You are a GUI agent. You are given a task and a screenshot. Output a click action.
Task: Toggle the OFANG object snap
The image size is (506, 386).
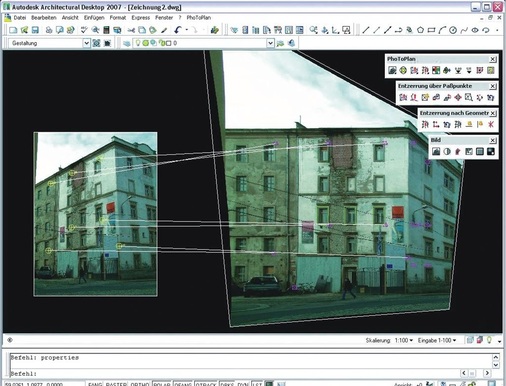pyautogui.click(x=183, y=384)
